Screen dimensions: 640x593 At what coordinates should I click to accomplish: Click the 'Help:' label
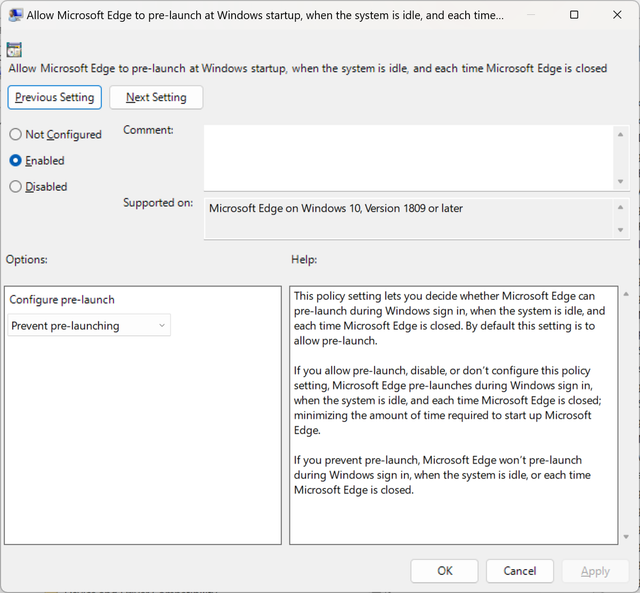click(x=304, y=260)
